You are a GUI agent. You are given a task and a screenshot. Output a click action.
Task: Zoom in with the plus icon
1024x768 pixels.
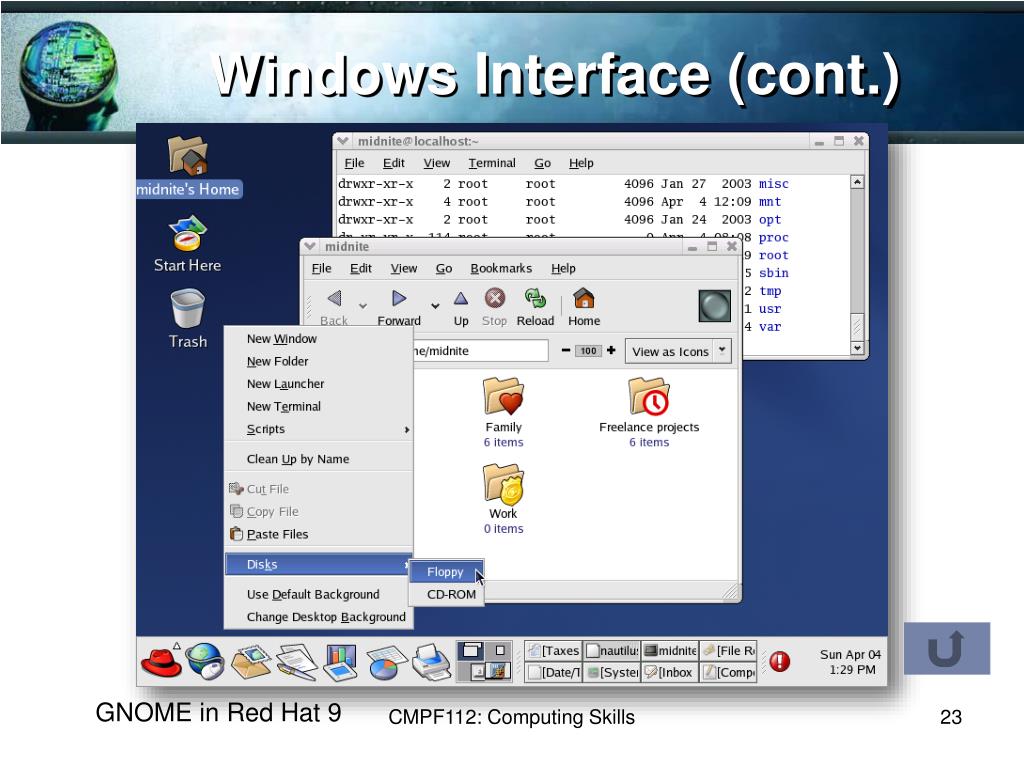pyautogui.click(x=611, y=351)
